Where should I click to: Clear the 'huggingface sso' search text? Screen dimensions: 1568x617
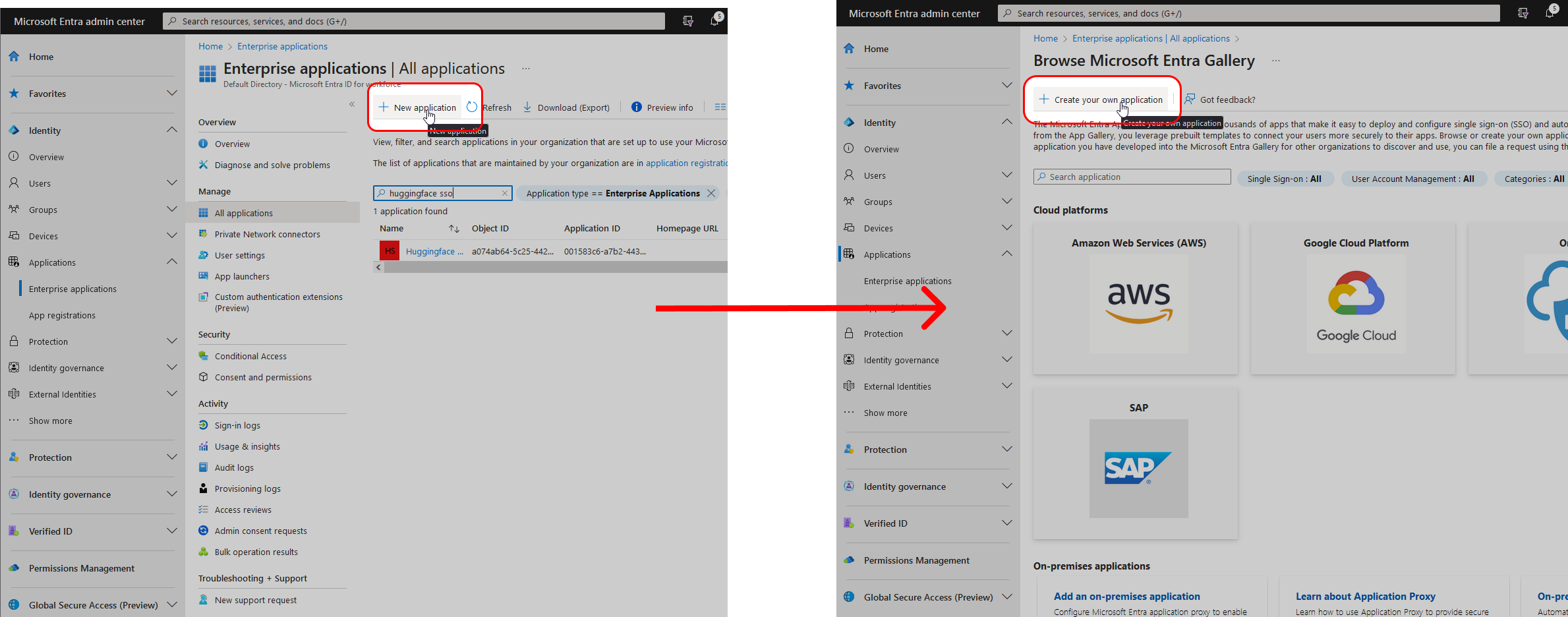click(x=504, y=193)
